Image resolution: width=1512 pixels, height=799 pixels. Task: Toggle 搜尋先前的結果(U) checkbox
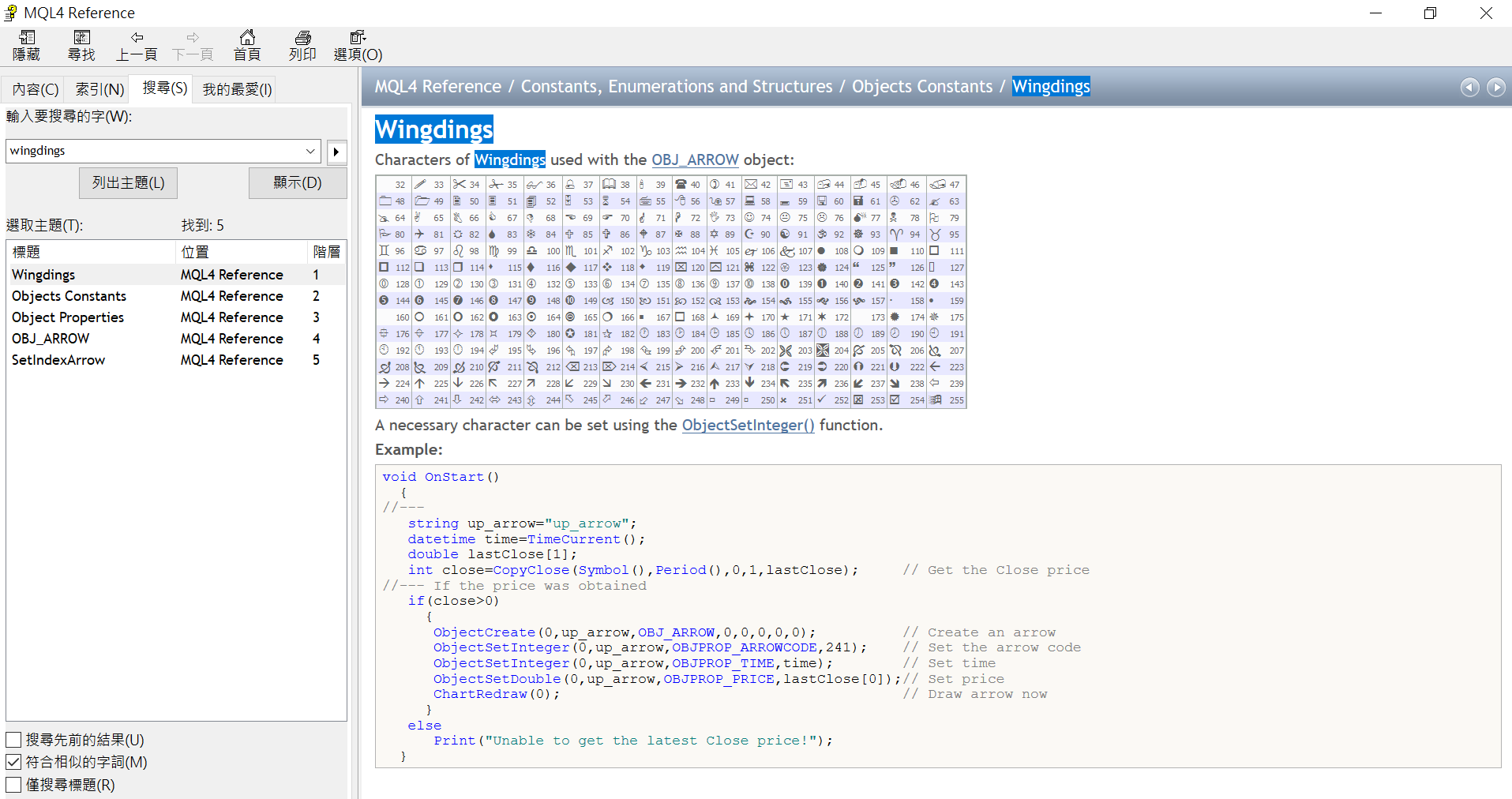[x=13, y=740]
